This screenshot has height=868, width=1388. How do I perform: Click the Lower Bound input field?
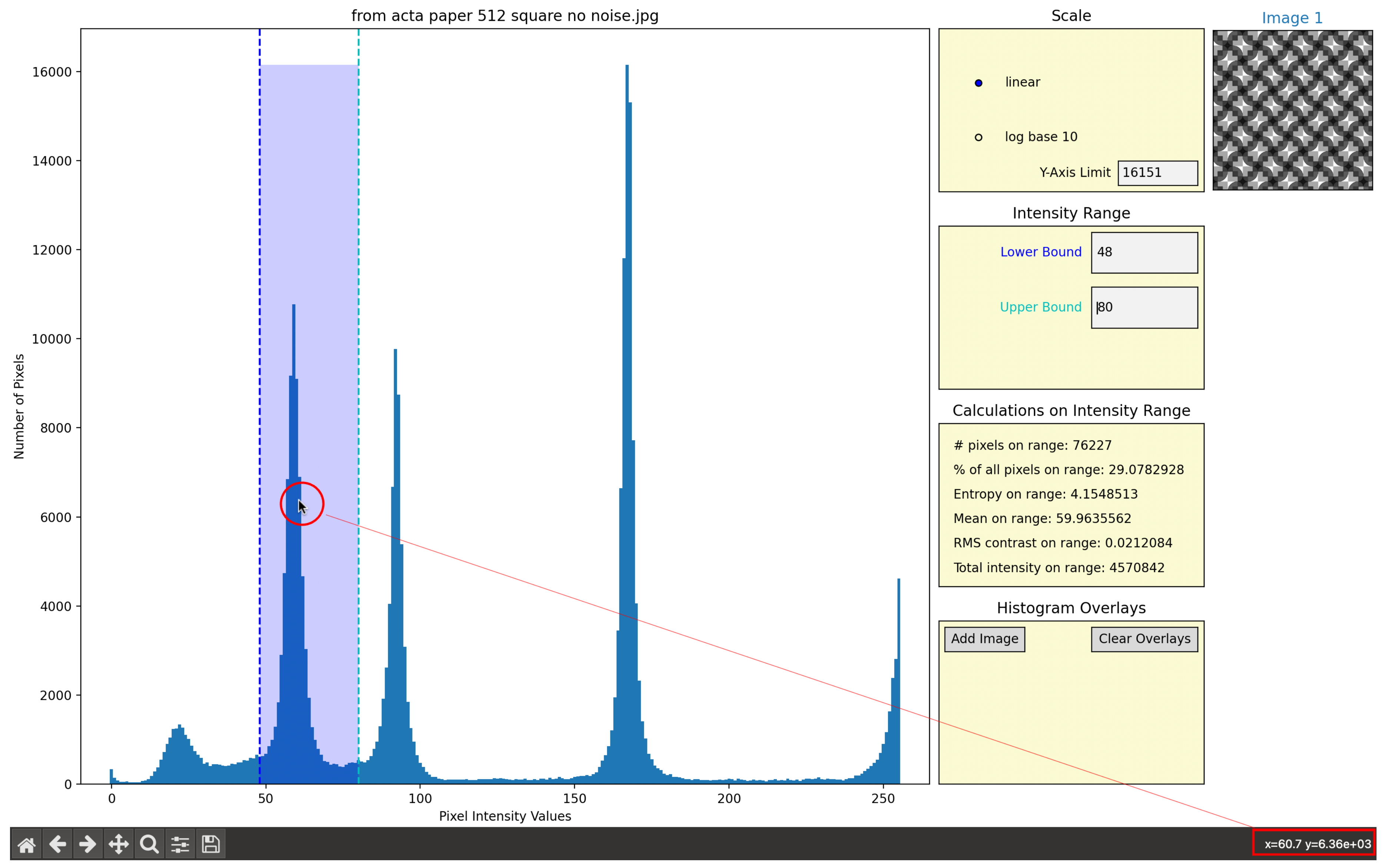point(1144,253)
